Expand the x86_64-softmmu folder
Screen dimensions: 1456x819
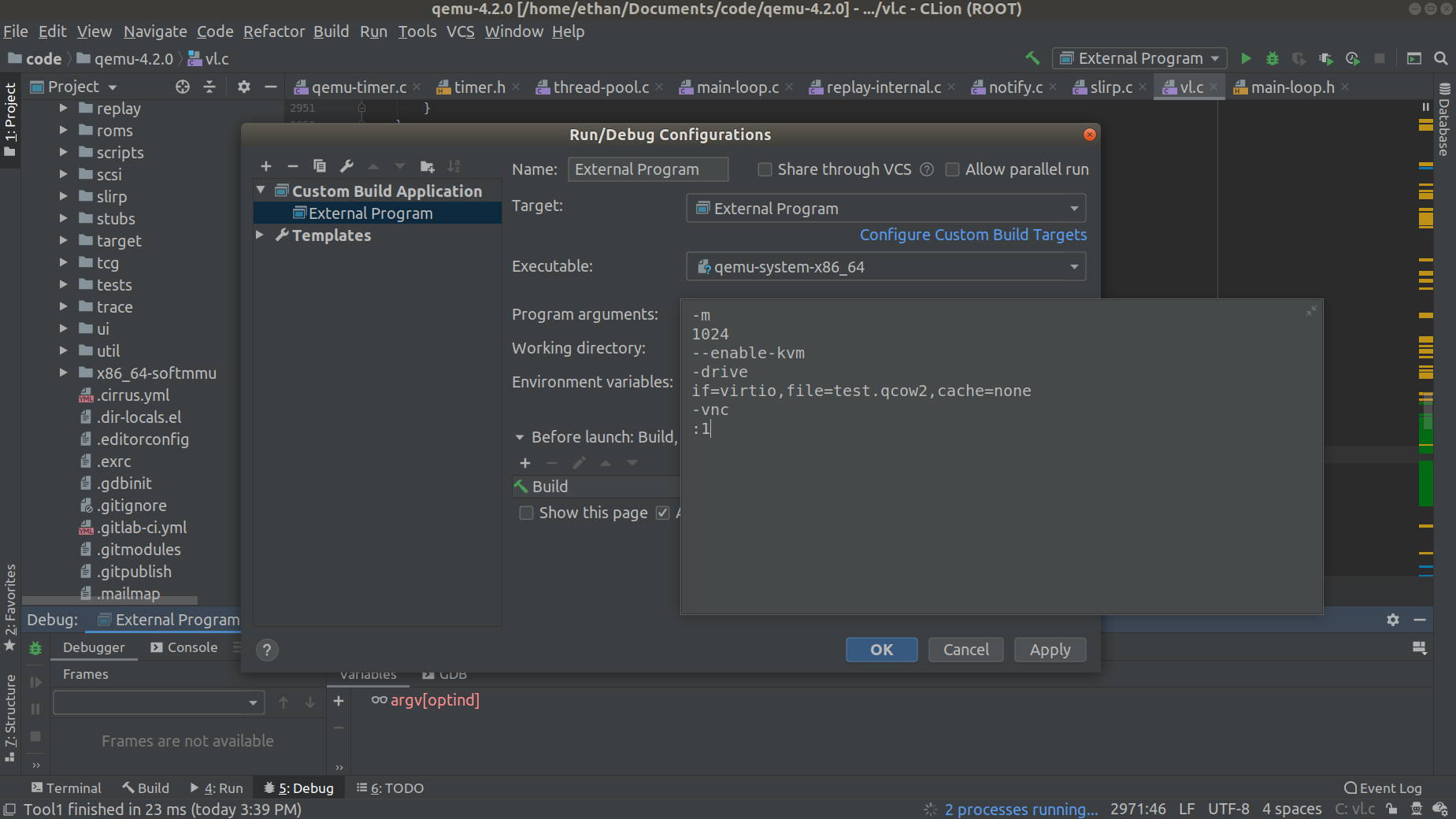pyautogui.click(x=64, y=372)
